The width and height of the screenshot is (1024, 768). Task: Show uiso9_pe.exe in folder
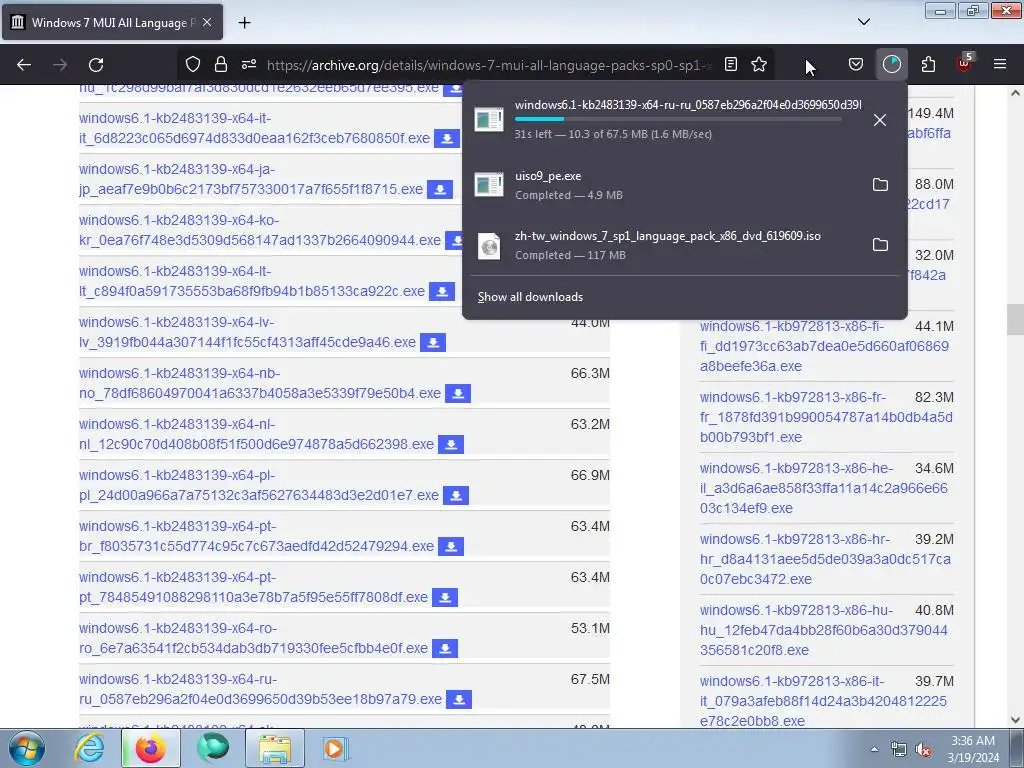pyautogui.click(x=880, y=185)
